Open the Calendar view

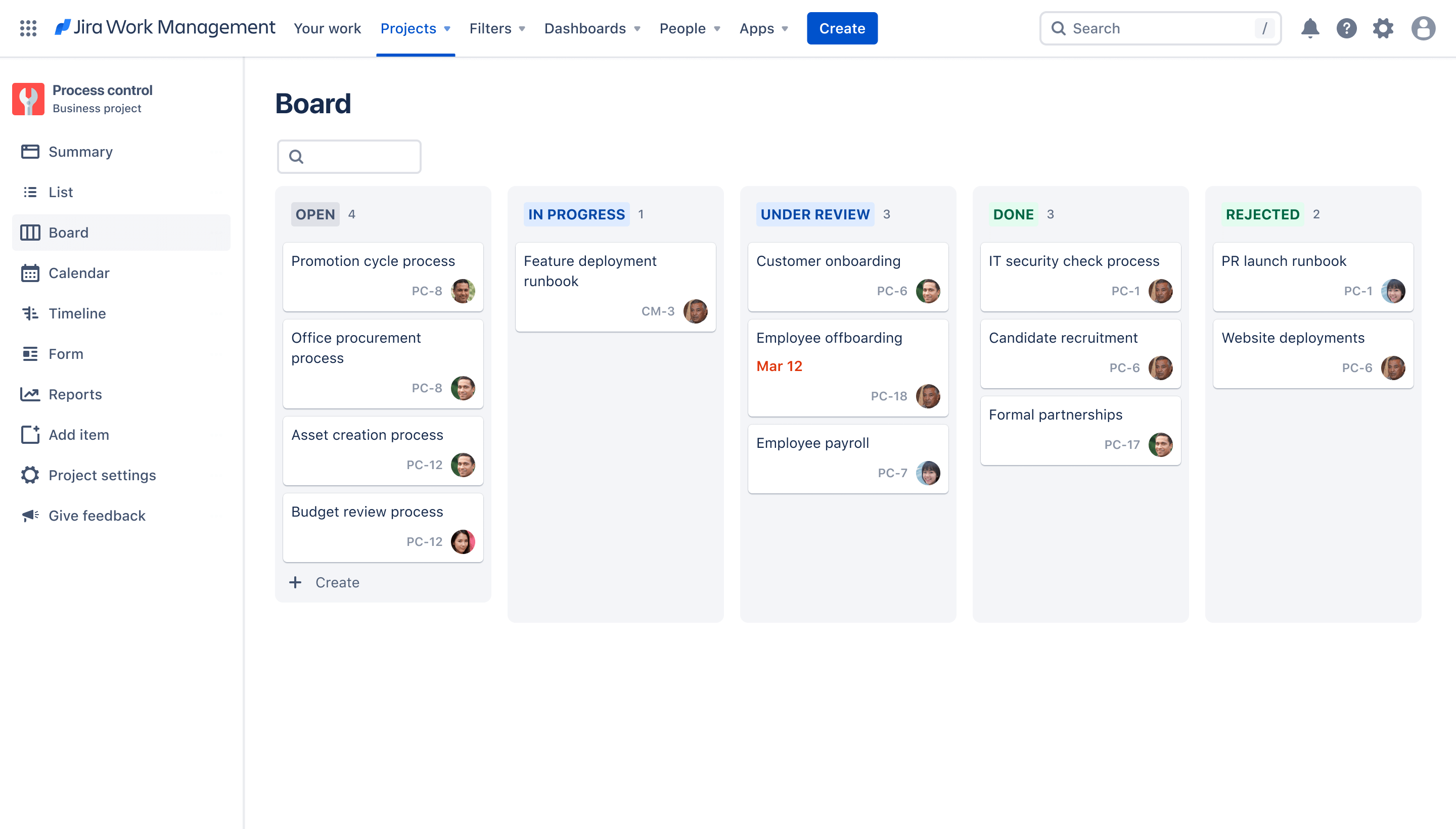(x=78, y=273)
